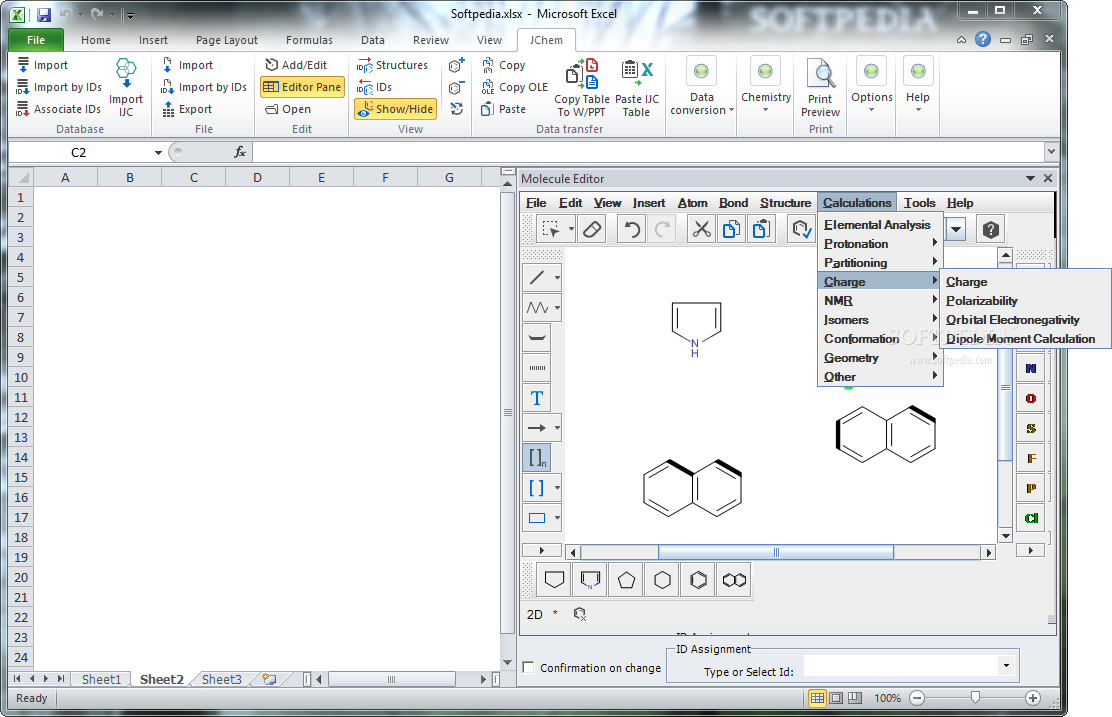Image resolution: width=1112 pixels, height=717 pixels.
Task: Click the copy icon in editor toolbar
Action: [x=730, y=229]
